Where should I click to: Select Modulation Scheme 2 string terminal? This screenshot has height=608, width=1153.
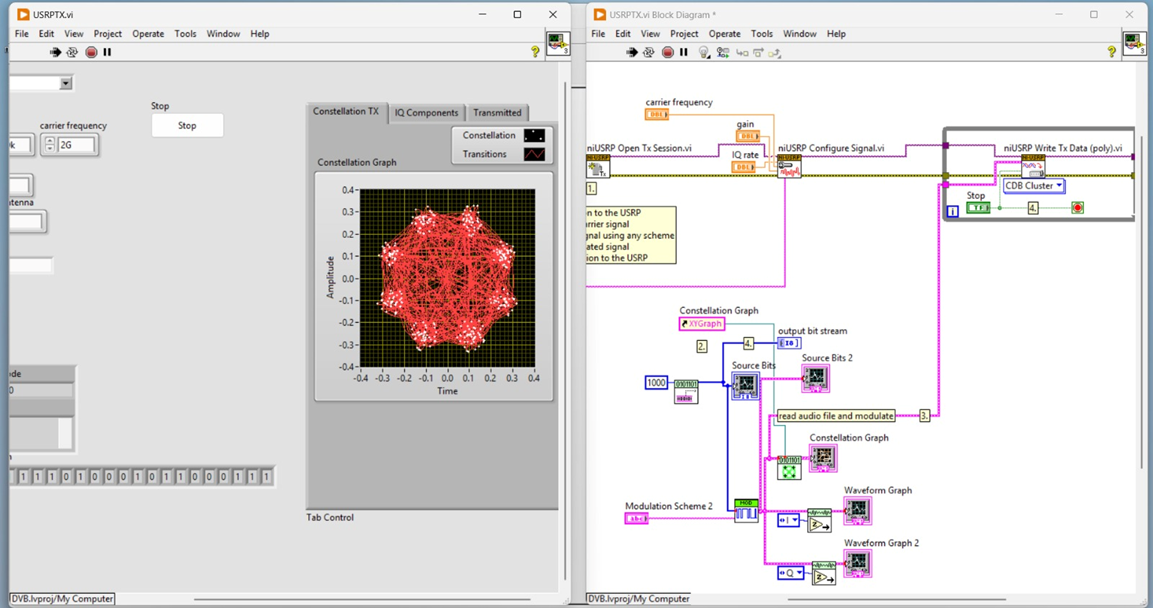[637, 518]
